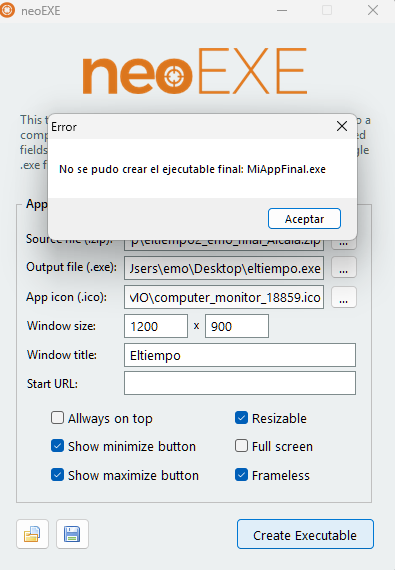Uncheck the Frameless checkbox
395x570 pixels.
click(x=241, y=475)
